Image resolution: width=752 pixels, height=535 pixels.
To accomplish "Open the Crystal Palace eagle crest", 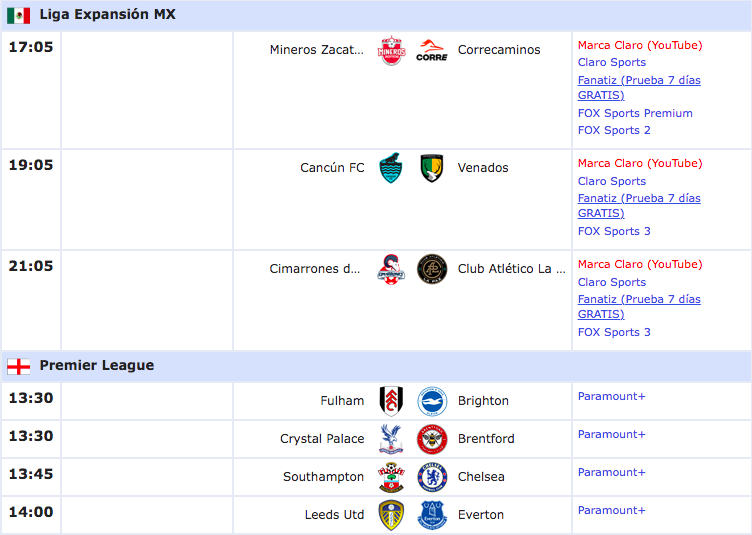I will click(x=391, y=439).
